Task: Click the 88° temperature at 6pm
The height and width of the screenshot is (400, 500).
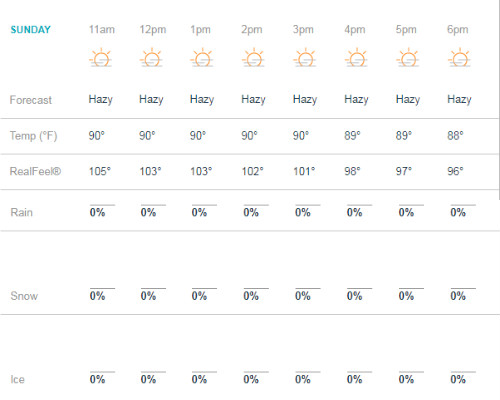Action: [x=455, y=136]
